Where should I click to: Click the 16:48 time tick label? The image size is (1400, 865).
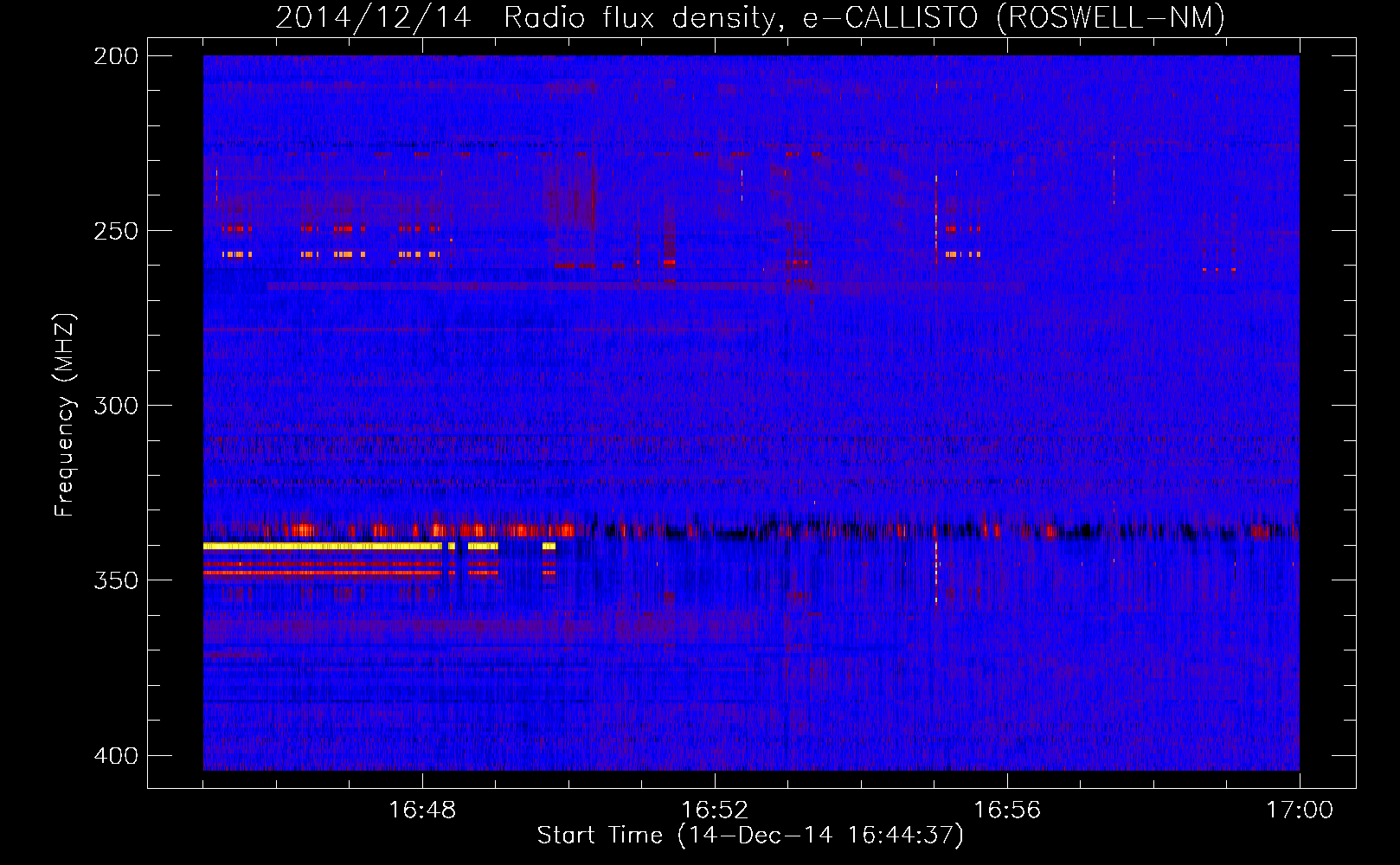422,810
